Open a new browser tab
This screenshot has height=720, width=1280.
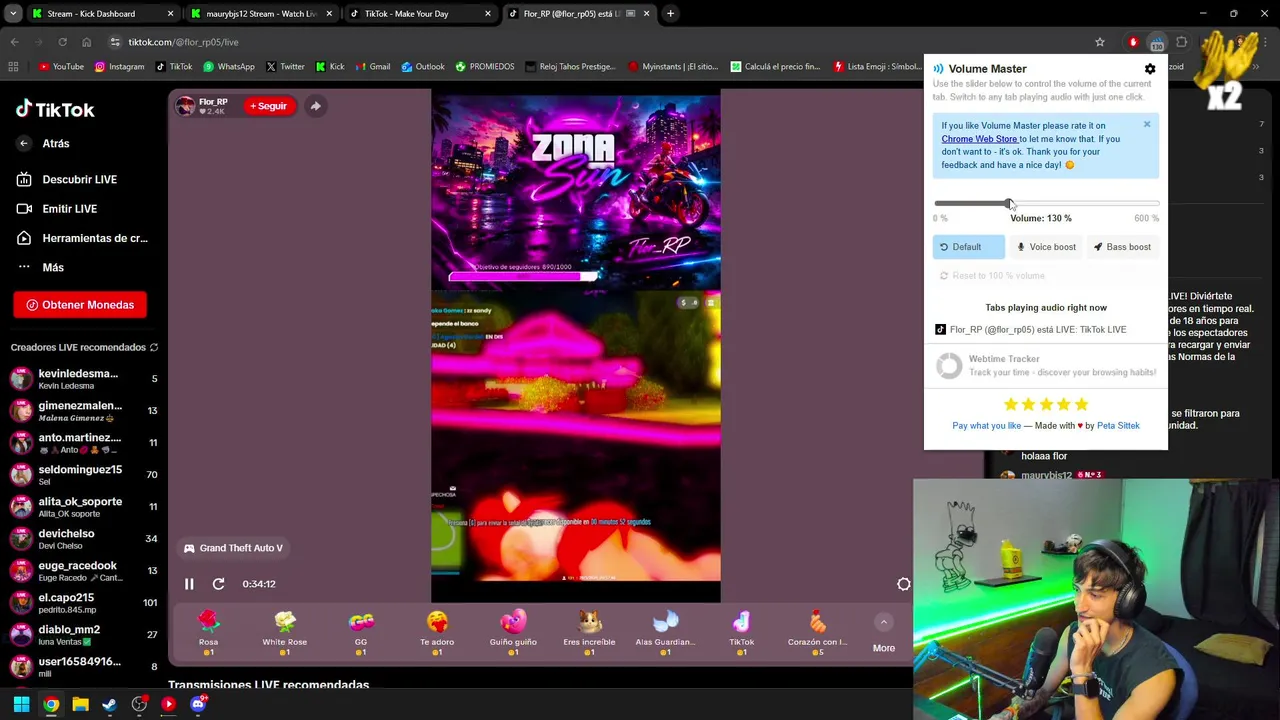[x=670, y=13]
